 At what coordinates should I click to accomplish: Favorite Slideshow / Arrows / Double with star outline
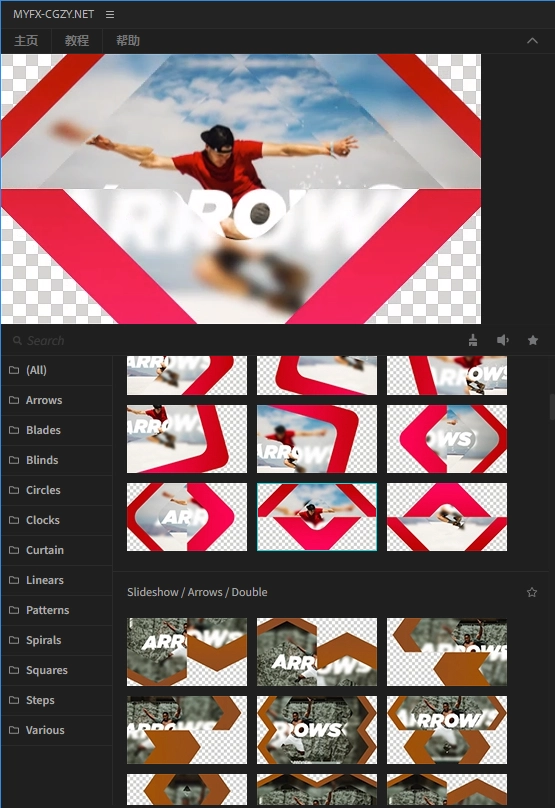pos(532,592)
